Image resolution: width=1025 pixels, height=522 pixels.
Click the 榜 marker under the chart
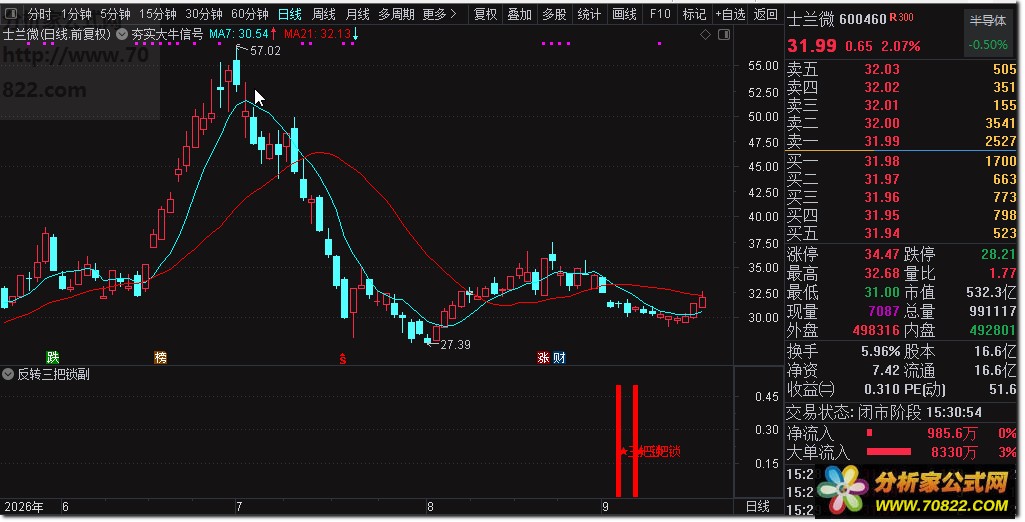pos(160,357)
